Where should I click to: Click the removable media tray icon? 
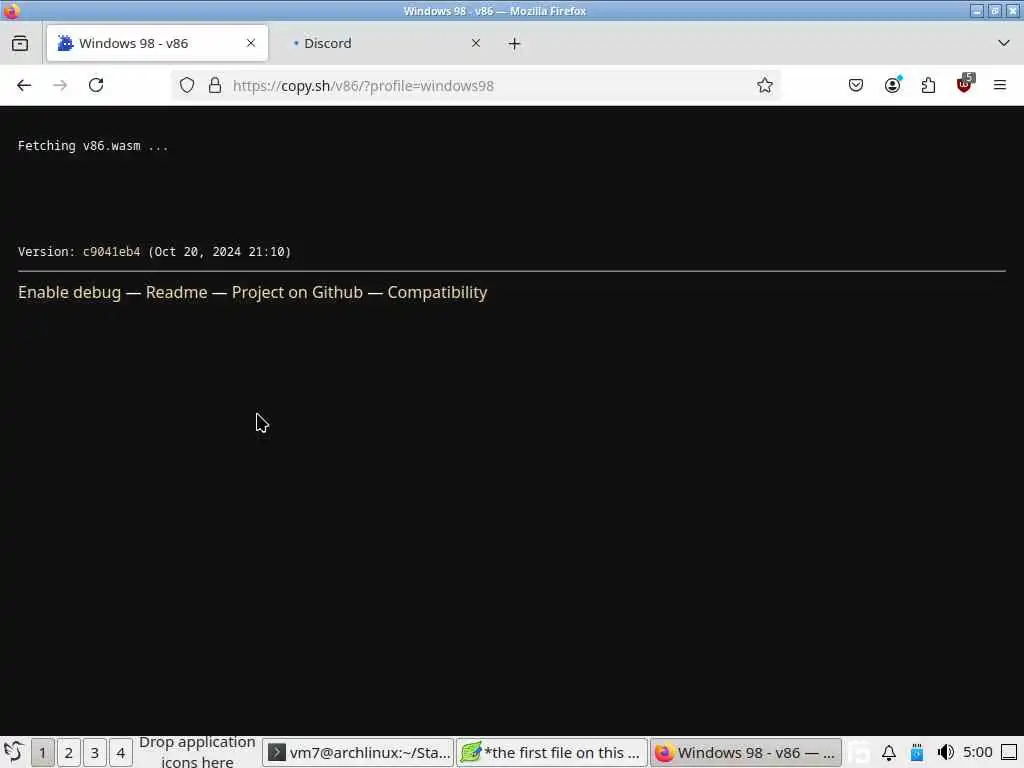tap(917, 753)
